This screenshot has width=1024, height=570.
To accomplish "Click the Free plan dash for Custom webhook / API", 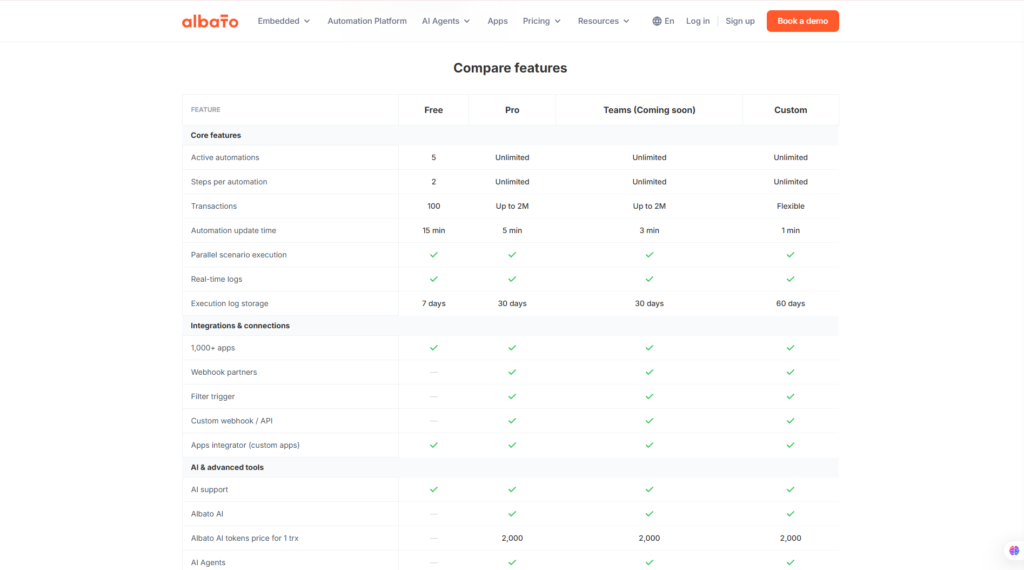I will click(434, 421).
